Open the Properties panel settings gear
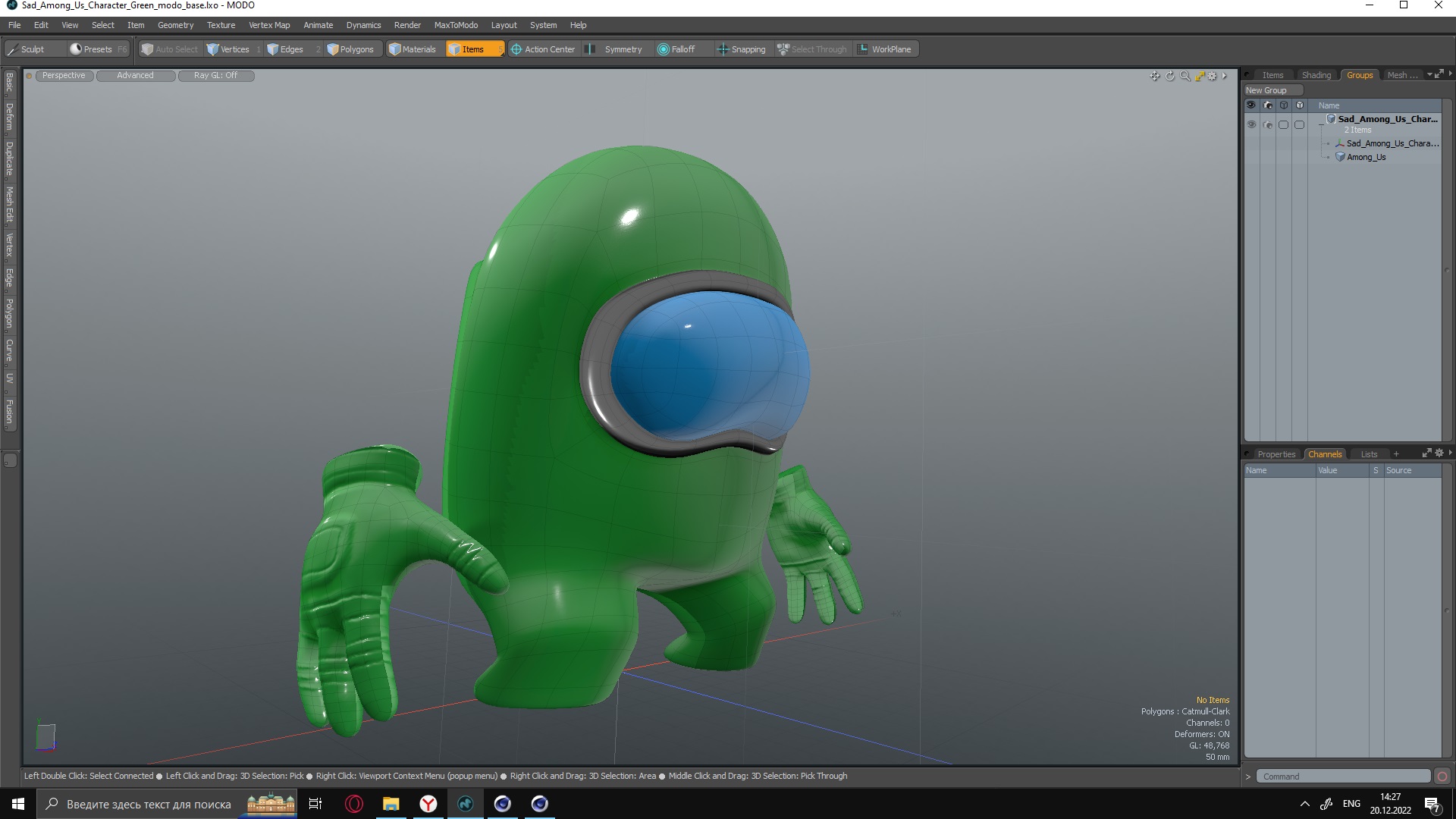 tap(1439, 453)
